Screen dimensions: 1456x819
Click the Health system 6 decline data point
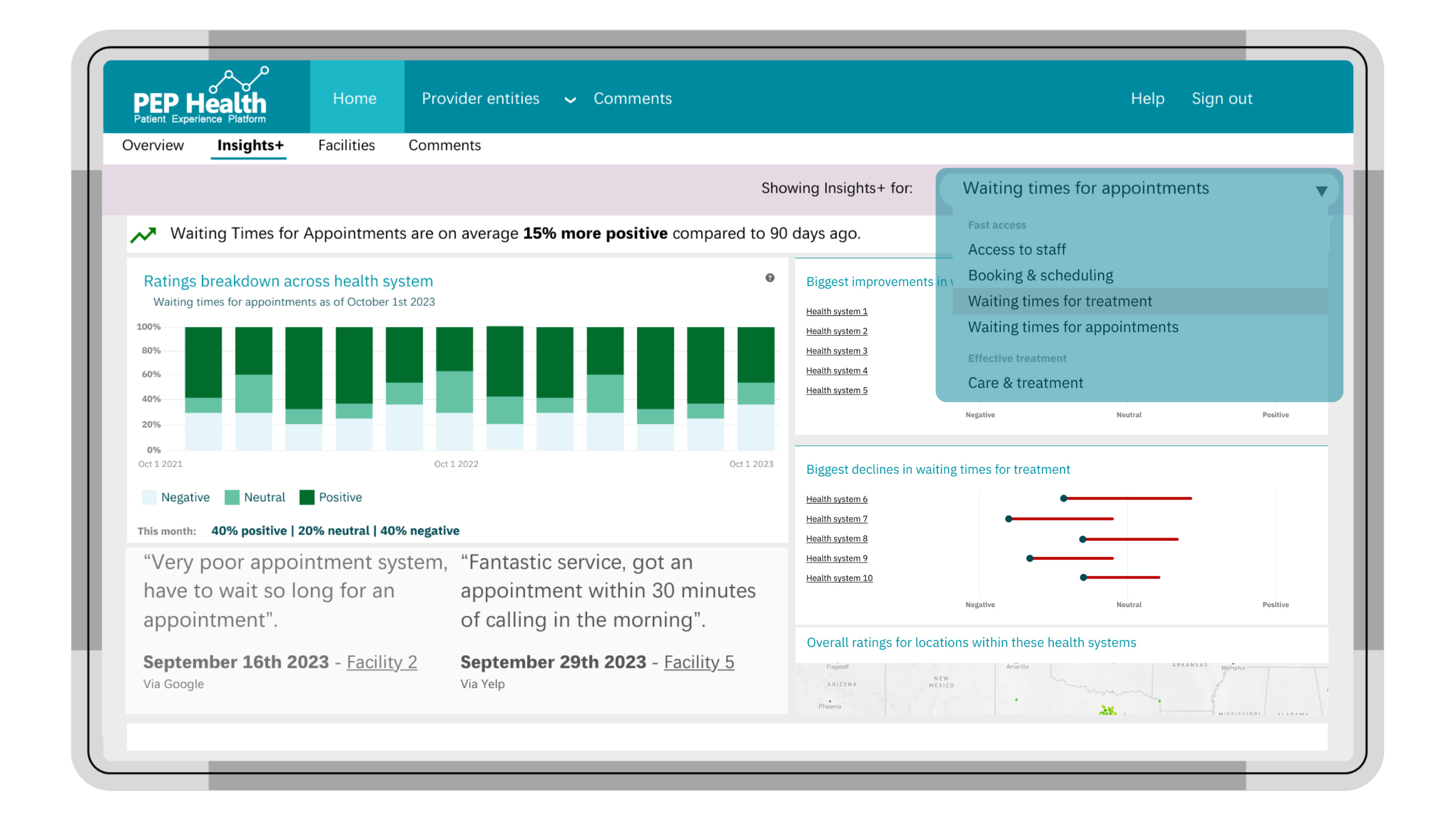[x=1064, y=499]
